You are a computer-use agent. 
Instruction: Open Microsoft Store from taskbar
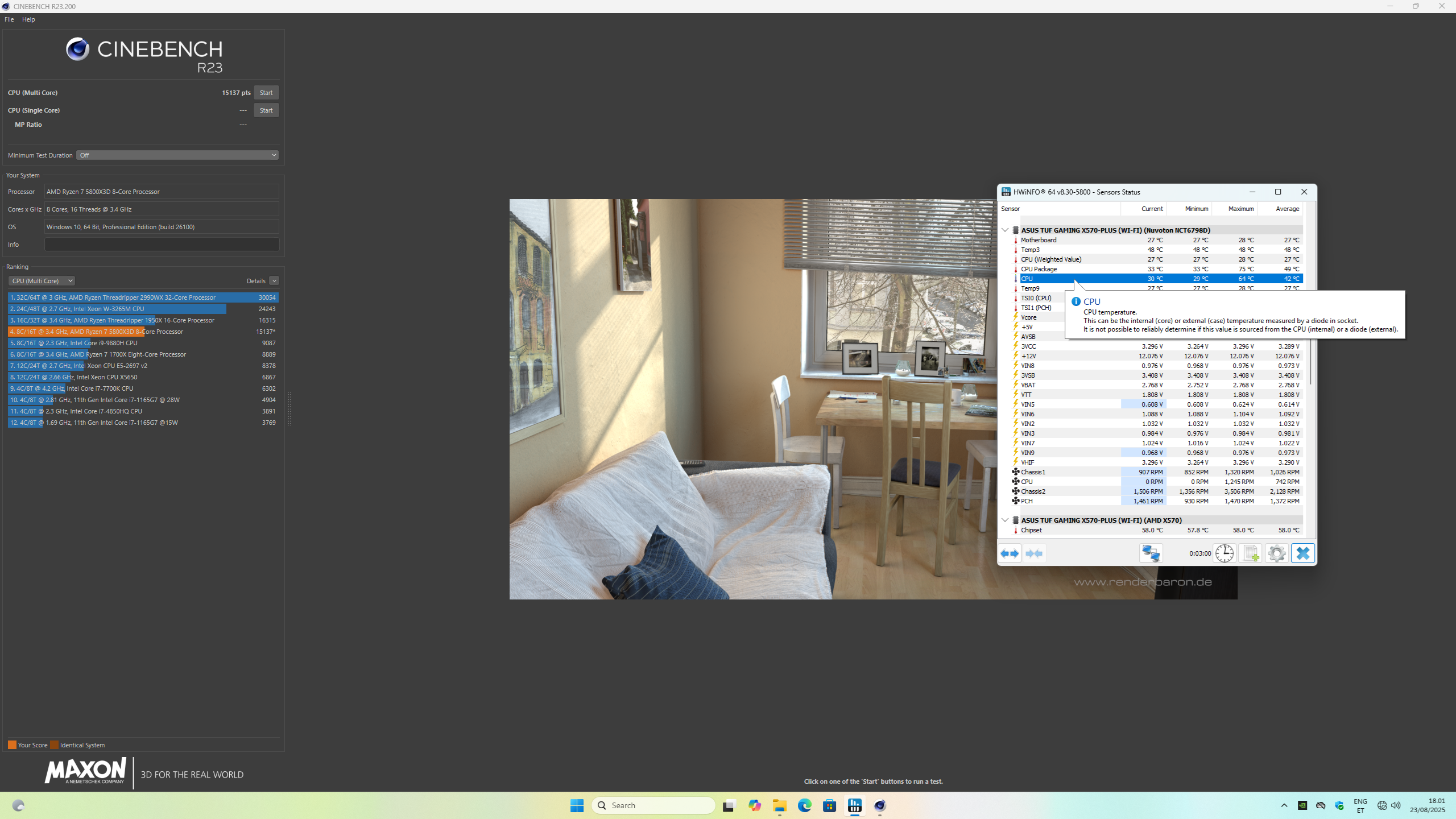(830, 805)
